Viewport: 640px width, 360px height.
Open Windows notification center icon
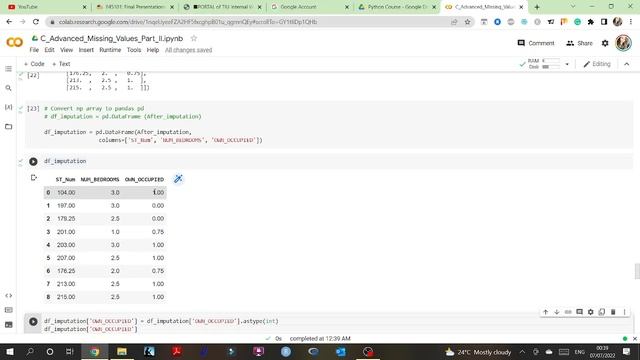627,352
